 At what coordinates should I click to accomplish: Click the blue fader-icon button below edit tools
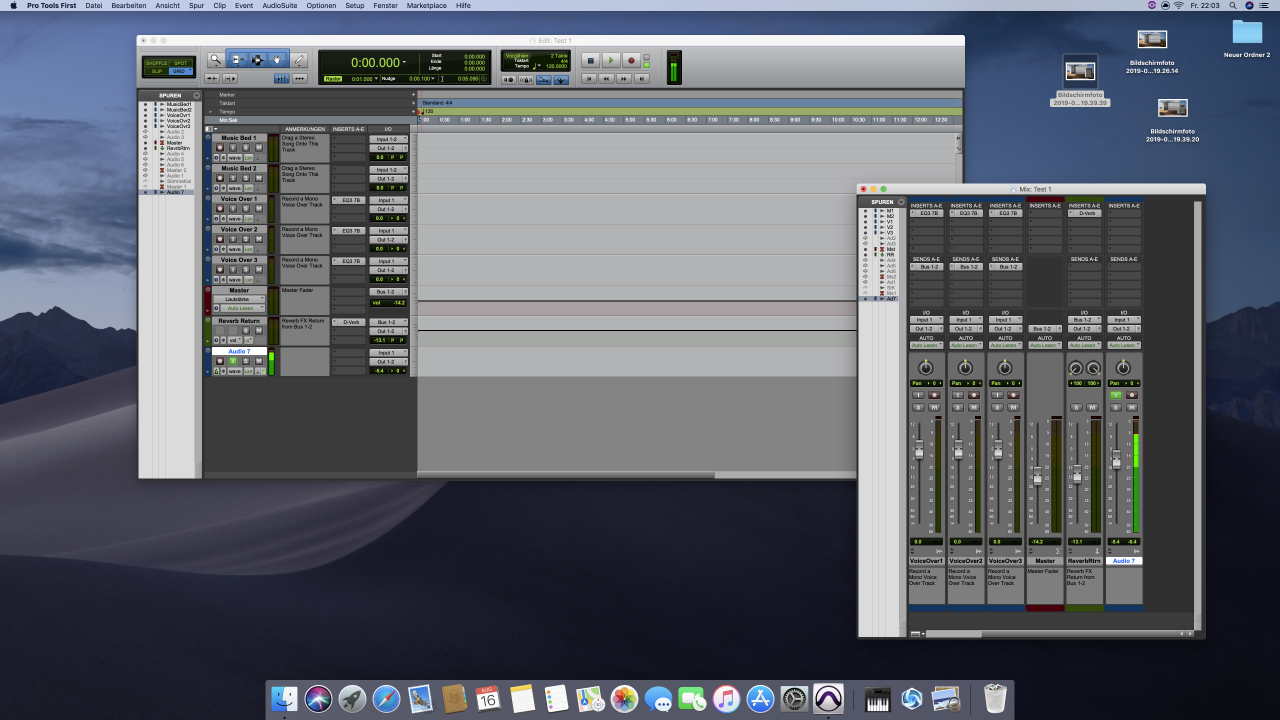tap(282, 78)
